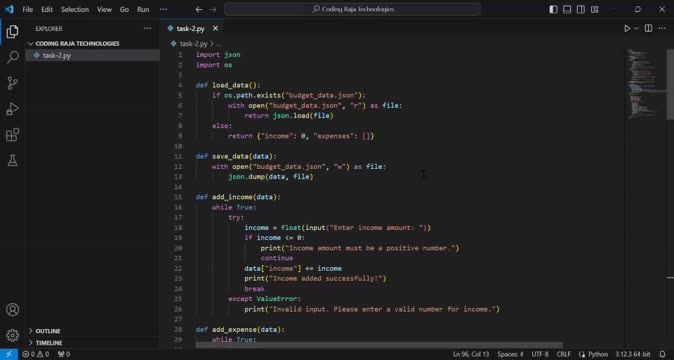Close the task-2.py tab
The height and width of the screenshot is (360, 674).
[215, 28]
